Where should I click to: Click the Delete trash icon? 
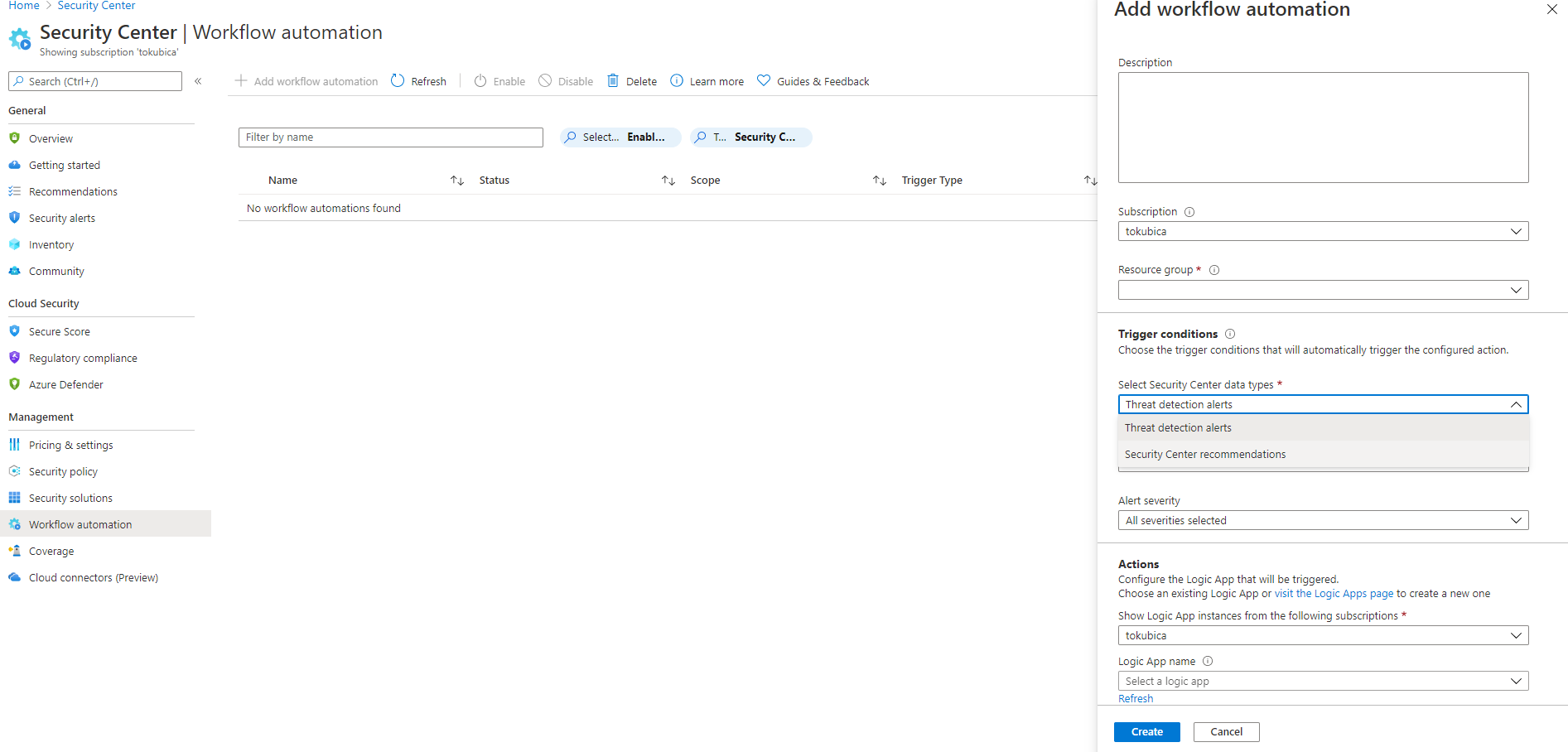coord(613,81)
